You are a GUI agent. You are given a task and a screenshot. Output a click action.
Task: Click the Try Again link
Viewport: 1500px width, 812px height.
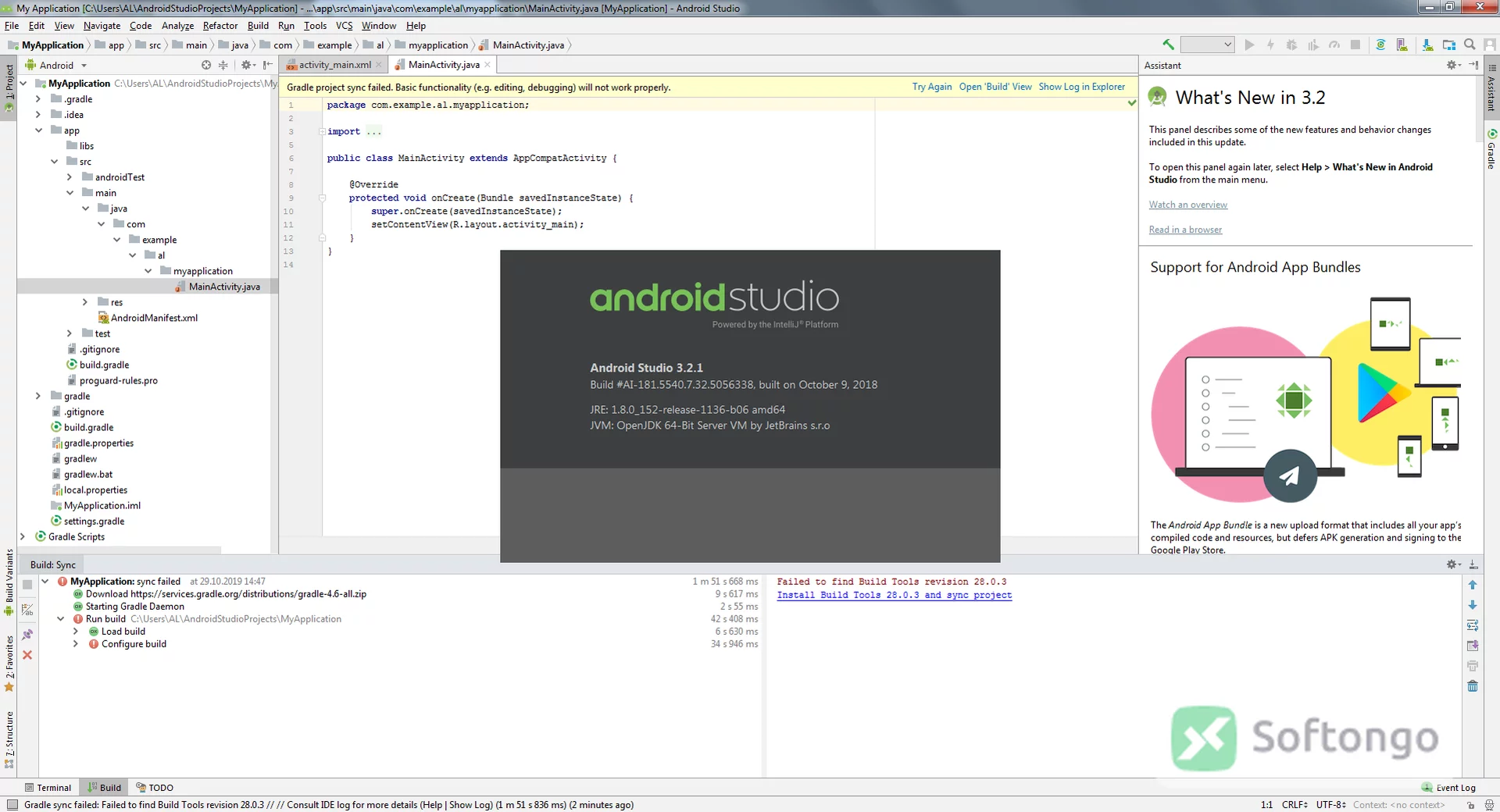[932, 87]
